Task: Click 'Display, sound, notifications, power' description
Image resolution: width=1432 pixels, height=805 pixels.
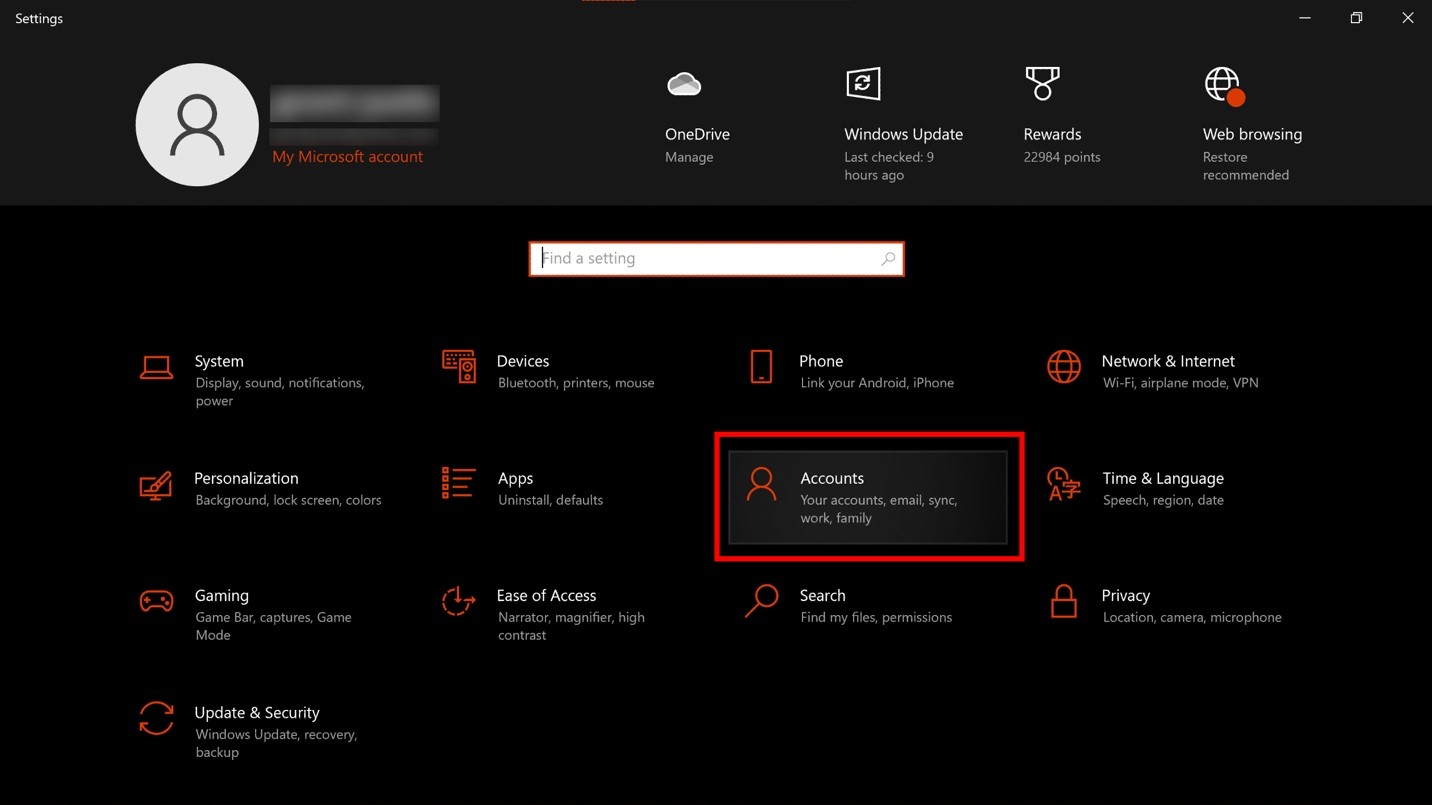Action: (280, 392)
